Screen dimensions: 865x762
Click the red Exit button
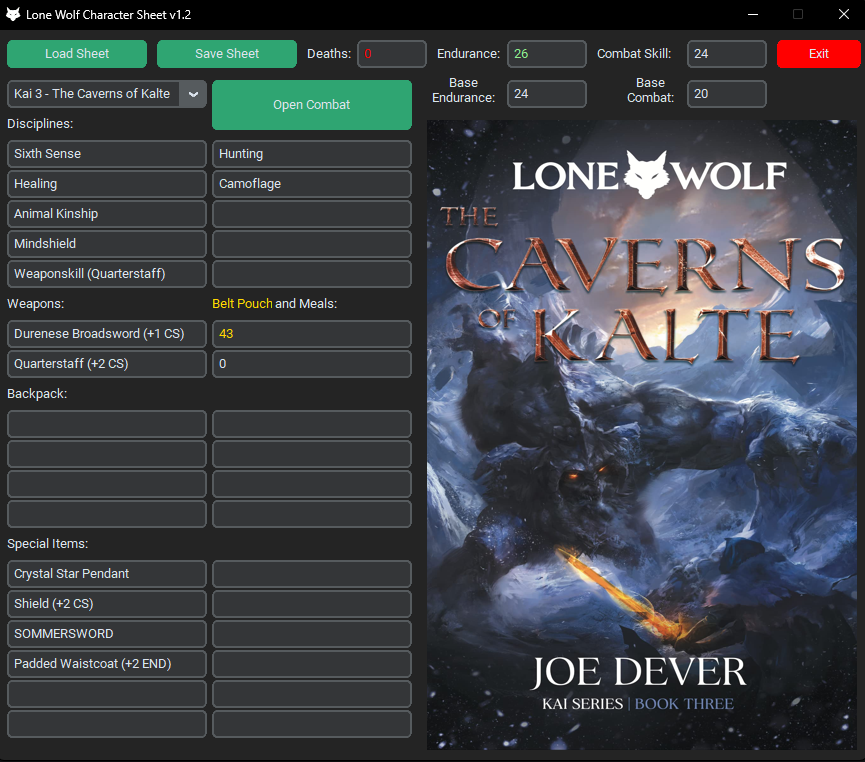818,54
